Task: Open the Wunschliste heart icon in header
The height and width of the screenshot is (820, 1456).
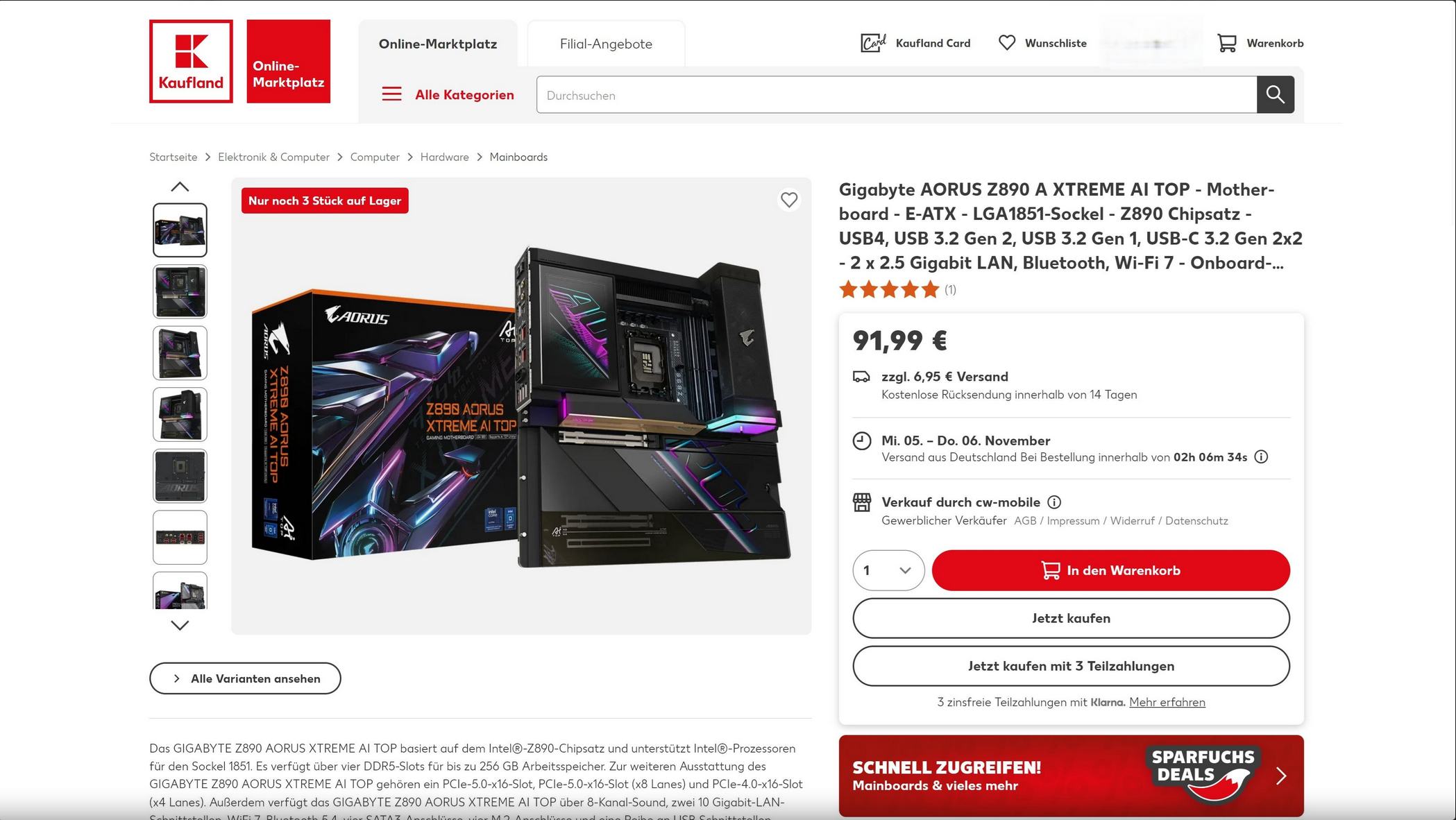Action: (1006, 43)
